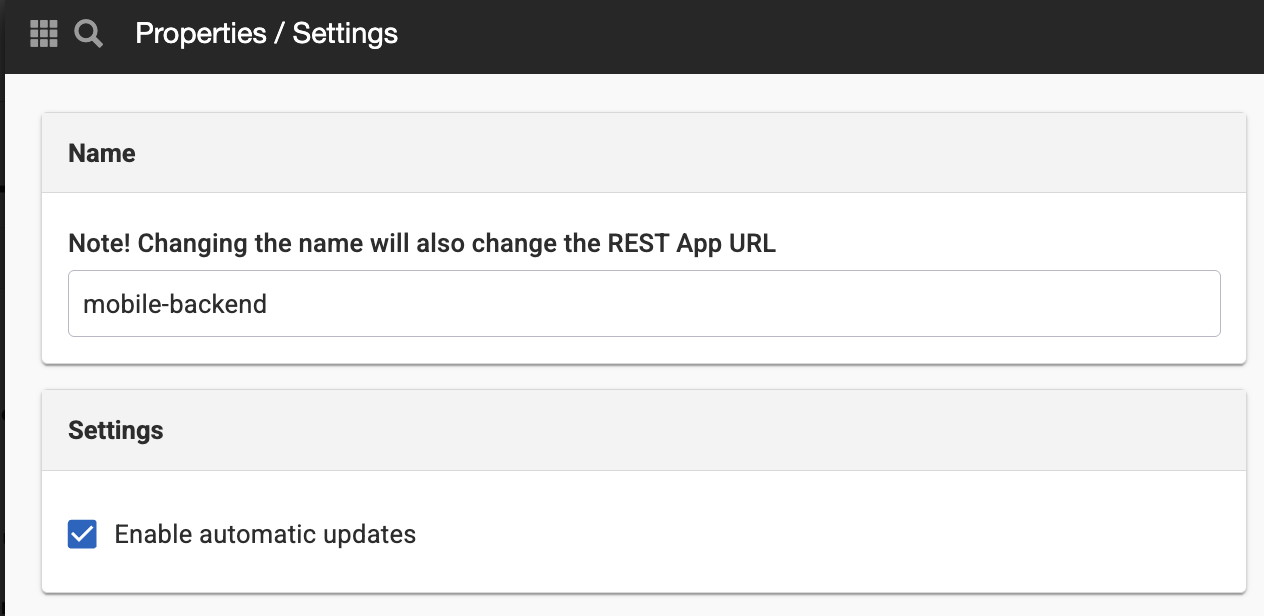Click the 'Settings' section header bar
The image size is (1264, 616).
pos(644,431)
